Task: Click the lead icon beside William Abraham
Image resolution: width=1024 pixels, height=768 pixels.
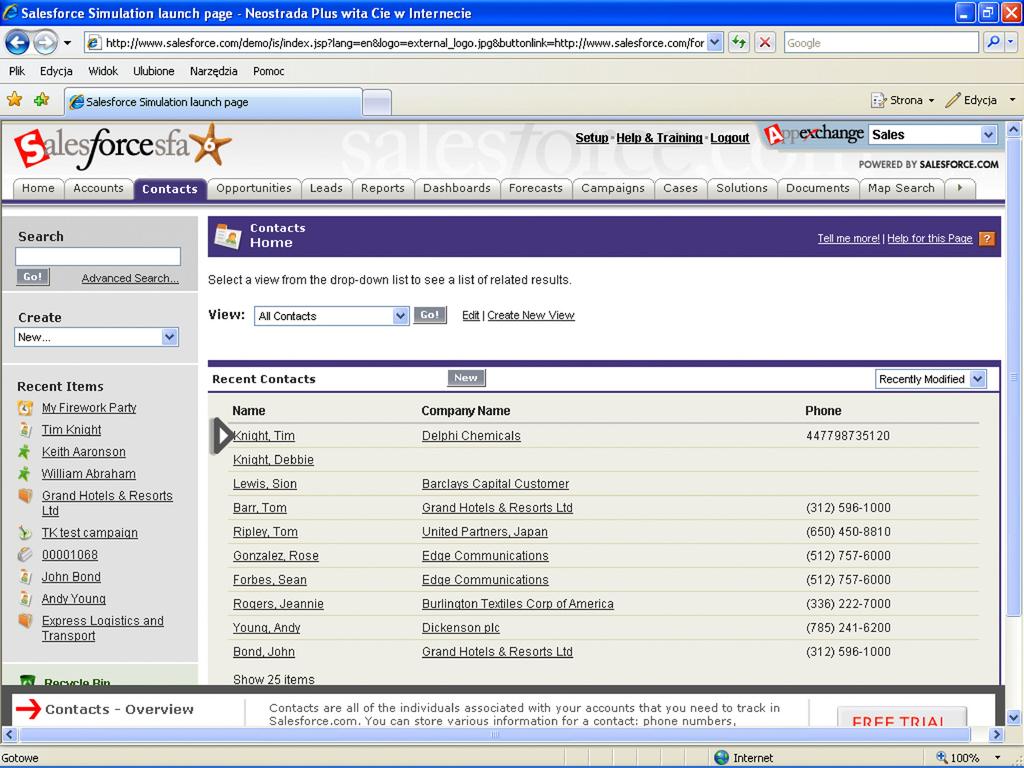Action: click(x=24, y=473)
